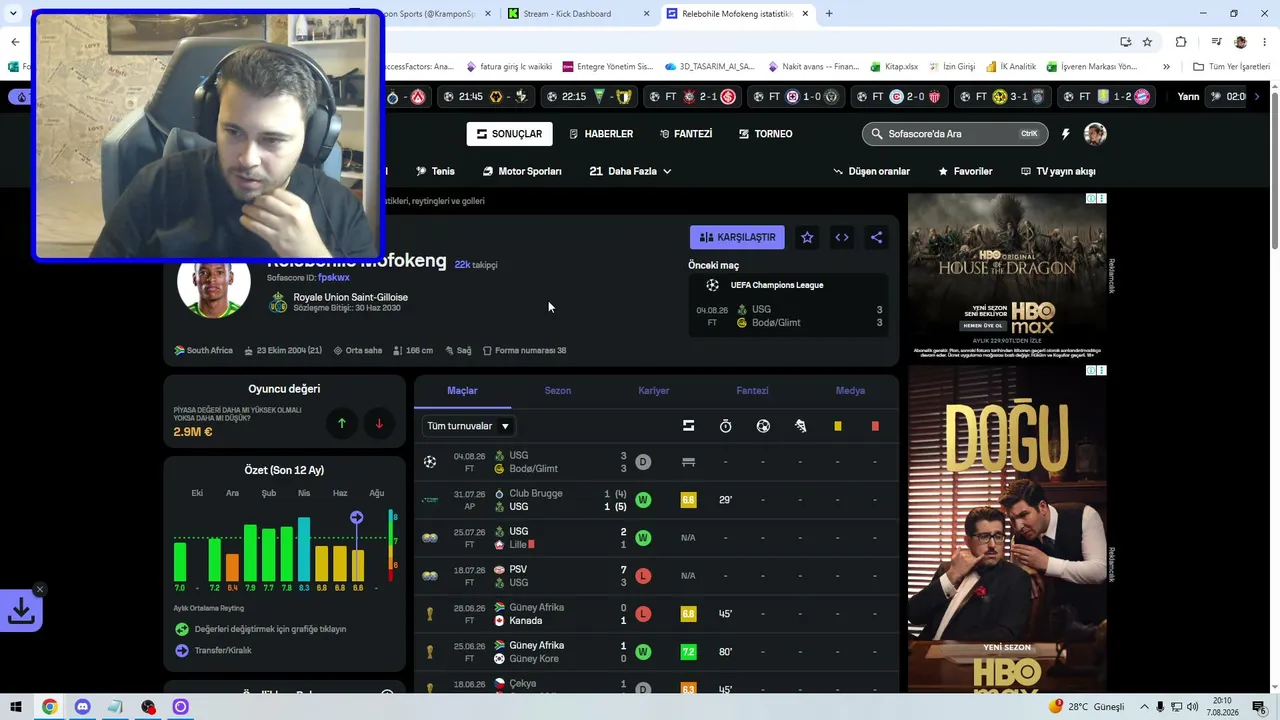Open Chrome from the taskbar
1280x720 pixels.
coord(49,707)
